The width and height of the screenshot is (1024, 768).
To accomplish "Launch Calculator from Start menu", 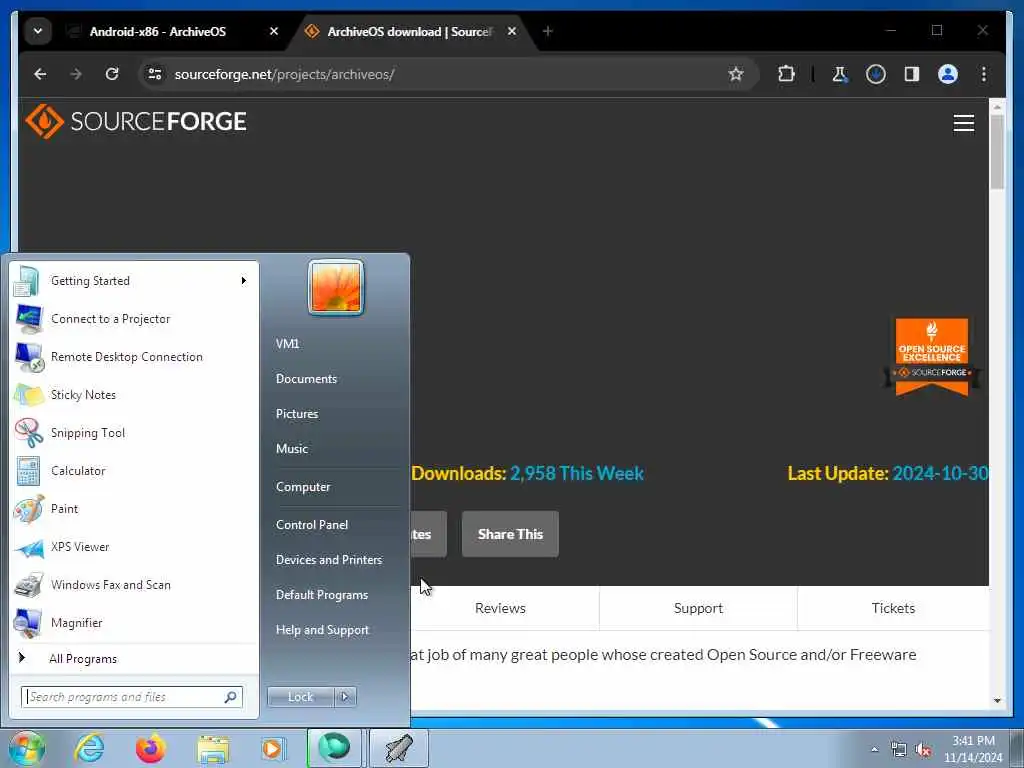I will pos(134,471).
